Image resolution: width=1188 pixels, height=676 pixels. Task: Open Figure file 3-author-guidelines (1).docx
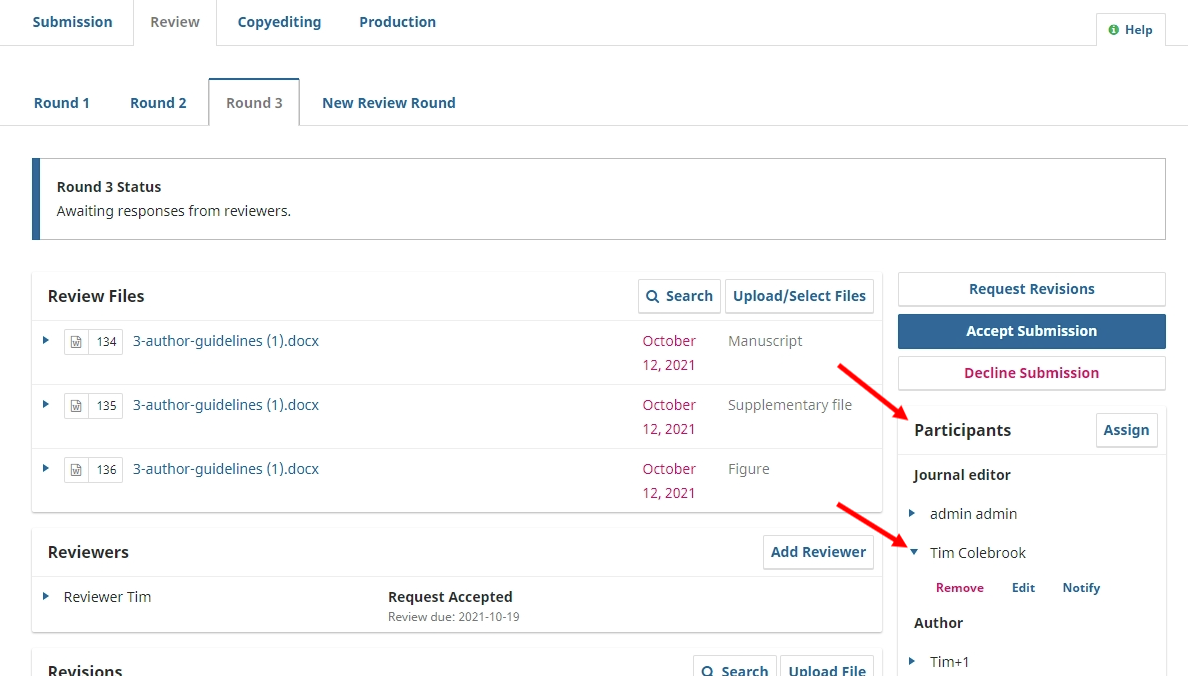tap(226, 469)
